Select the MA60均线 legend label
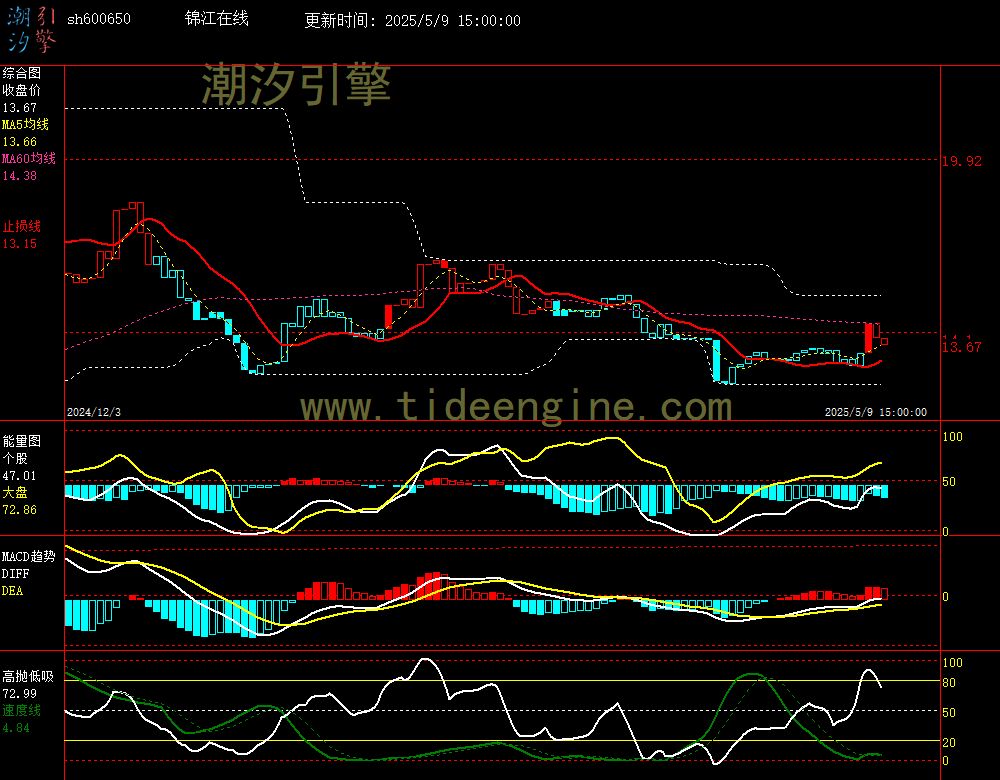The height and width of the screenshot is (780, 1000). (x=29, y=158)
